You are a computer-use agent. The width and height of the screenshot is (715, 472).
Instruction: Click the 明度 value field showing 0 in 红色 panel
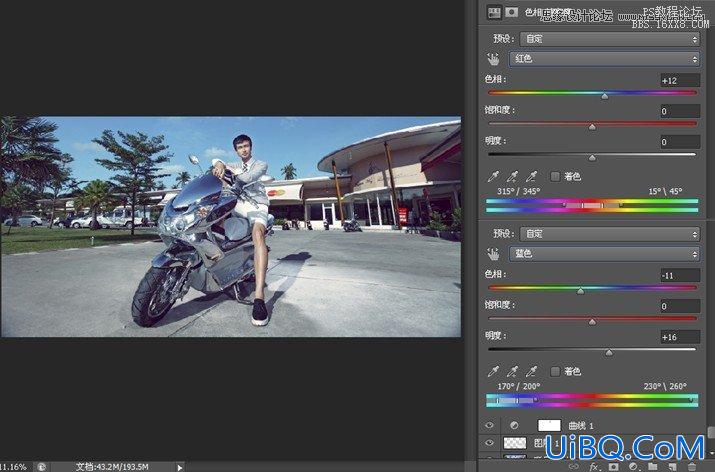(x=680, y=142)
